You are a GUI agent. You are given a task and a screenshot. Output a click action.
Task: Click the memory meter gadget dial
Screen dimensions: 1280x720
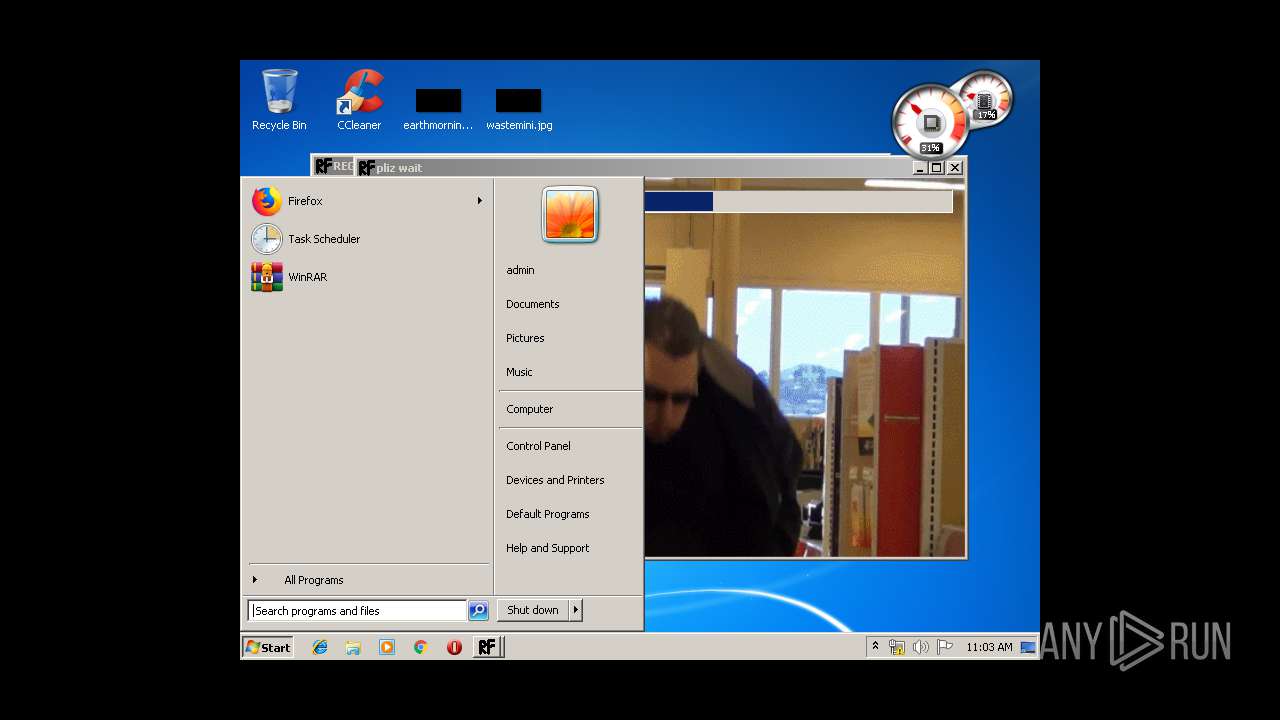(985, 100)
